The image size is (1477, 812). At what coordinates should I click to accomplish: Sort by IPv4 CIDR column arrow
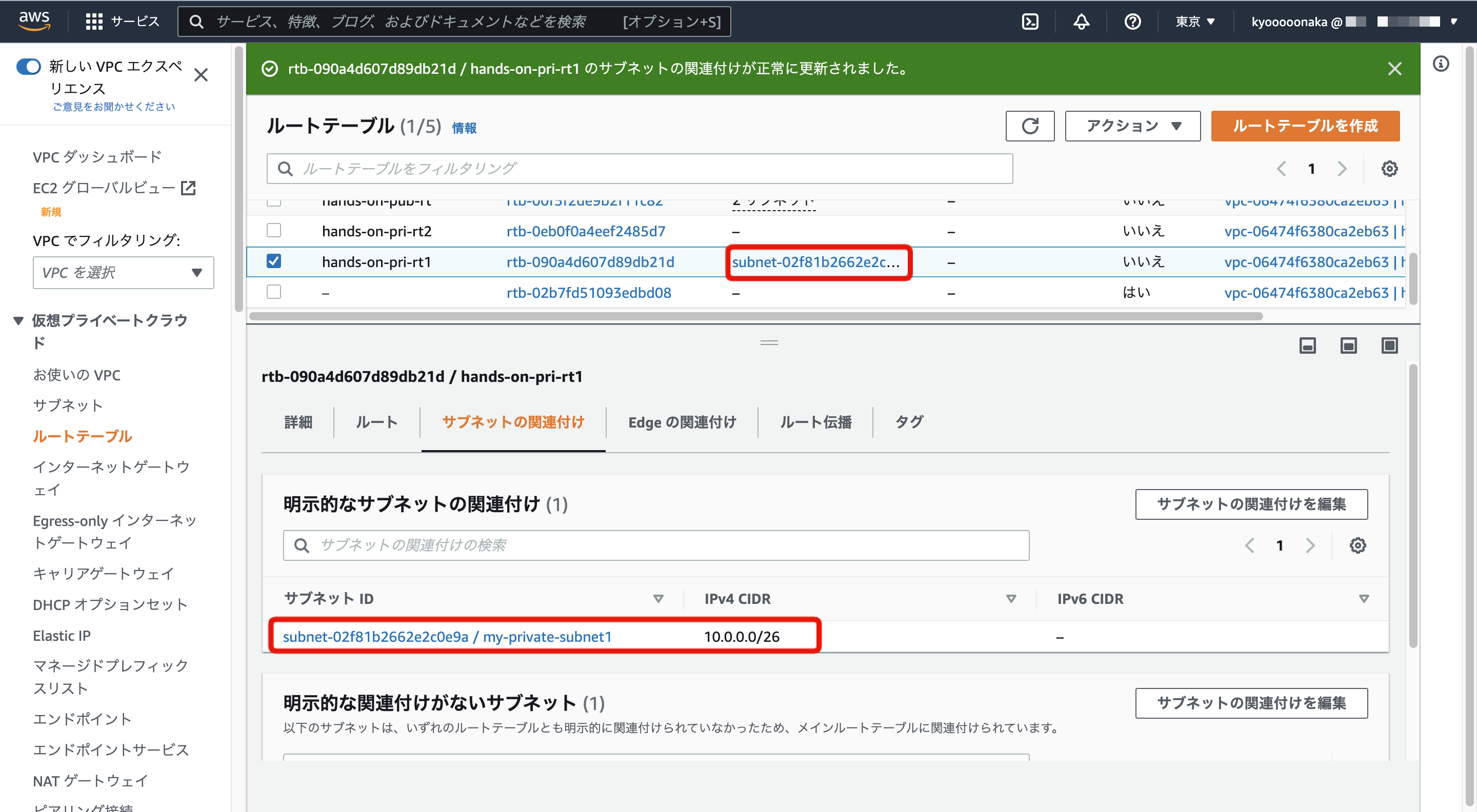pos(1011,599)
